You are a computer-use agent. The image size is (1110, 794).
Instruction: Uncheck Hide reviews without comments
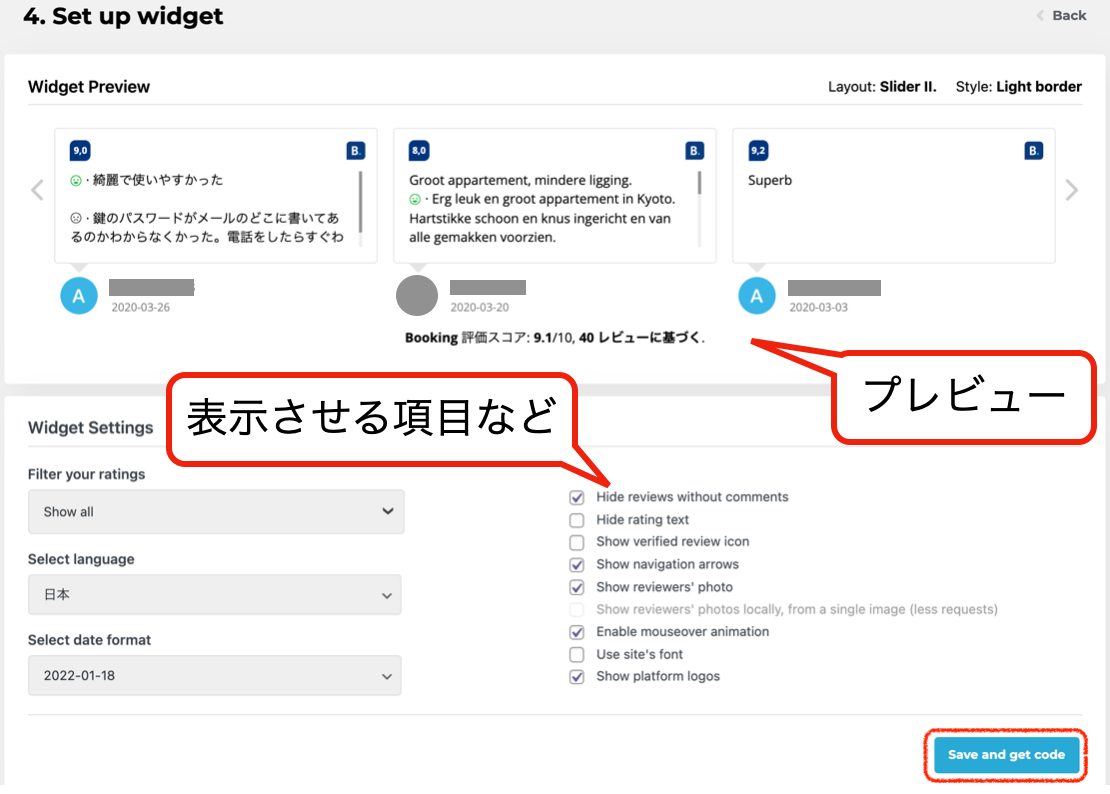coord(577,497)
